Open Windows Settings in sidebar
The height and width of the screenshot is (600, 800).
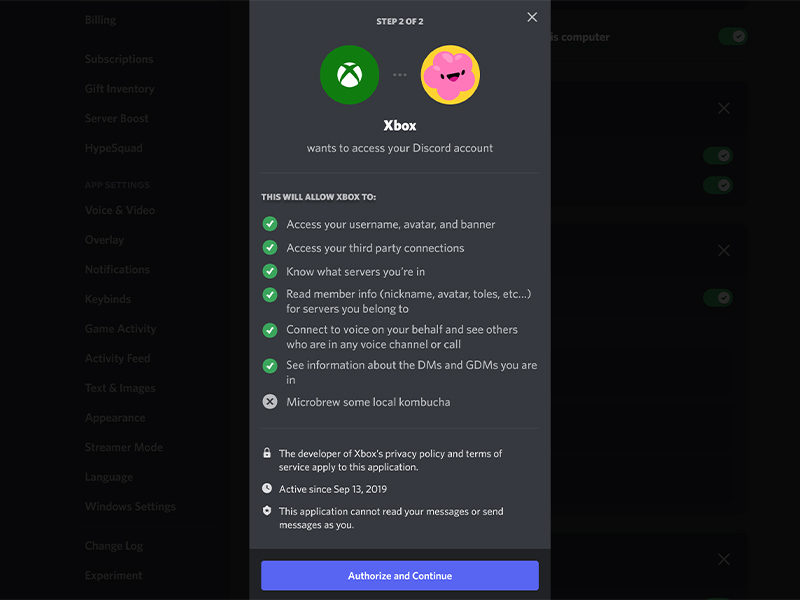130,506
